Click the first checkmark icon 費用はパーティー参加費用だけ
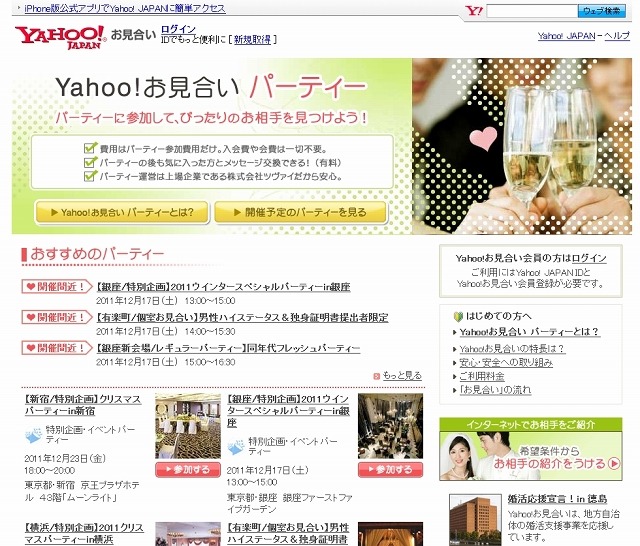Screen dimensions: 640x546 pyautogui.click(x=90, y=148)
